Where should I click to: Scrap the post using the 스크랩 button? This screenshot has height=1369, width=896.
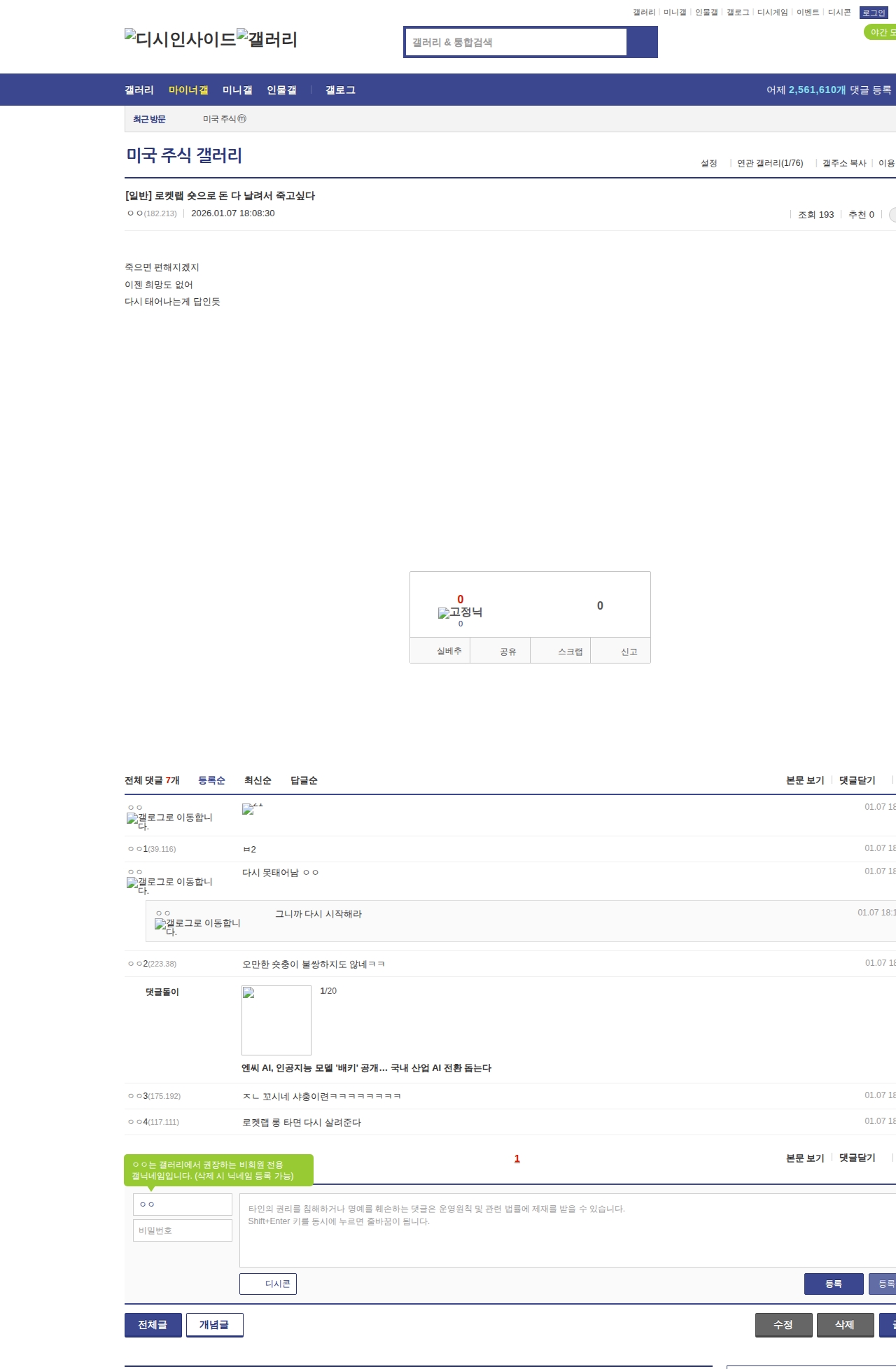[561, 651]
